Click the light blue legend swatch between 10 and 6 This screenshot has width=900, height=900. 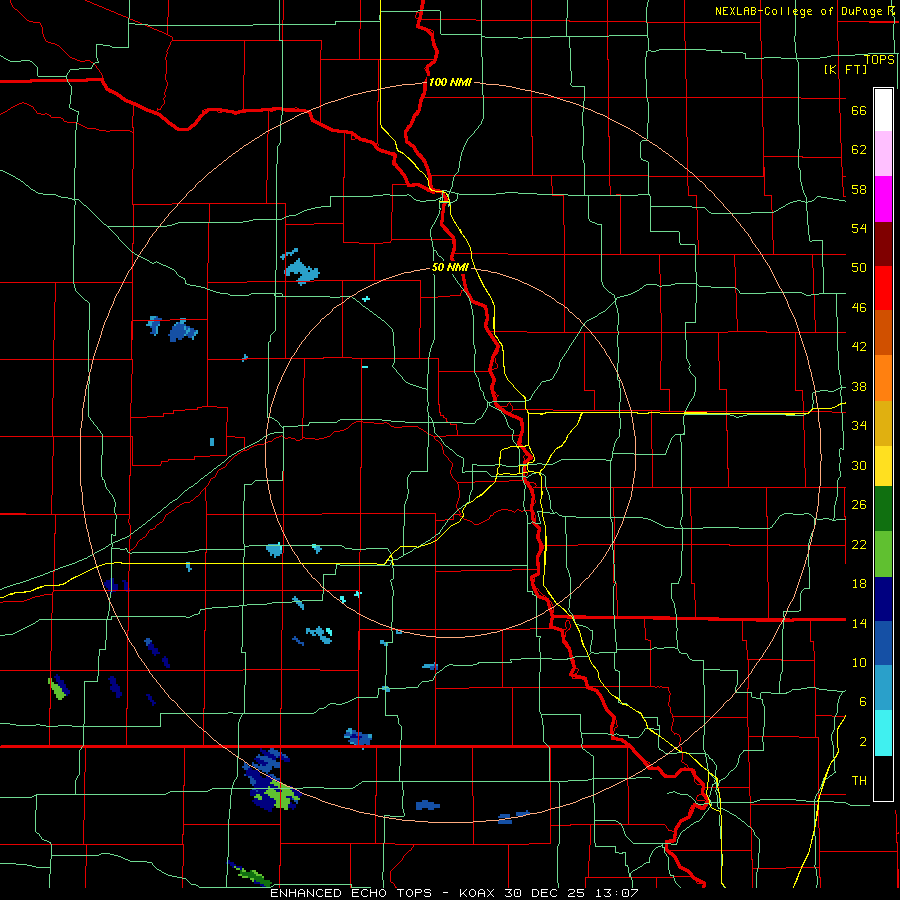[883, 688]
